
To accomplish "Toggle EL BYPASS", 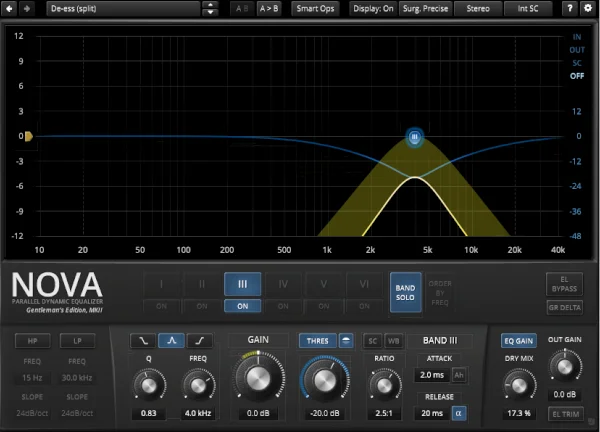I will (564, 284).
